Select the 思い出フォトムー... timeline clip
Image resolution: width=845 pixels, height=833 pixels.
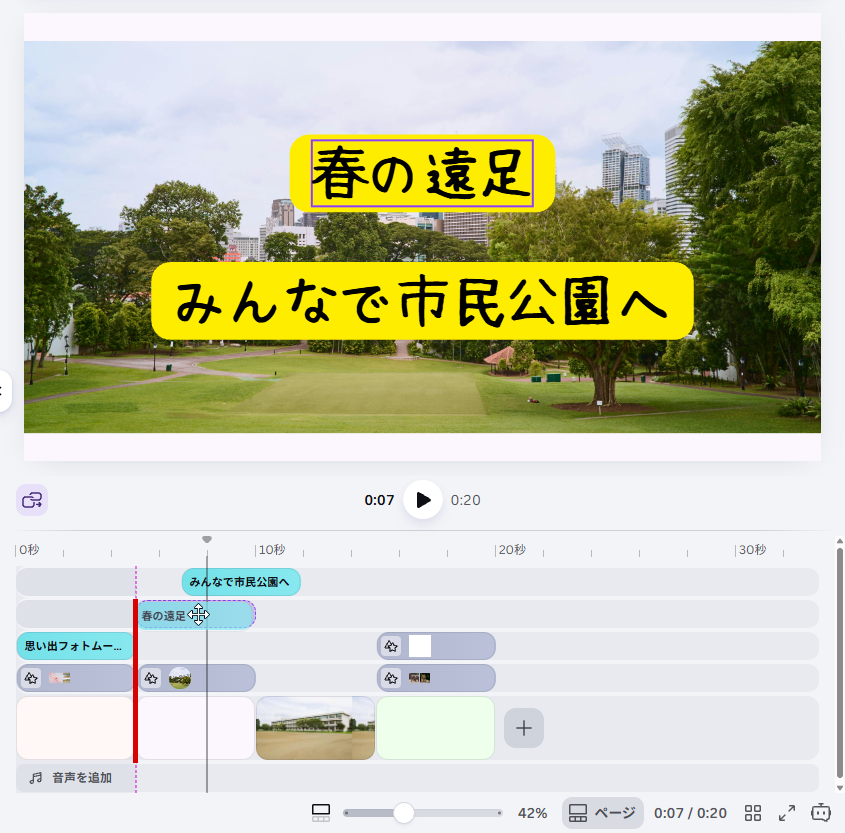(75, 646)
